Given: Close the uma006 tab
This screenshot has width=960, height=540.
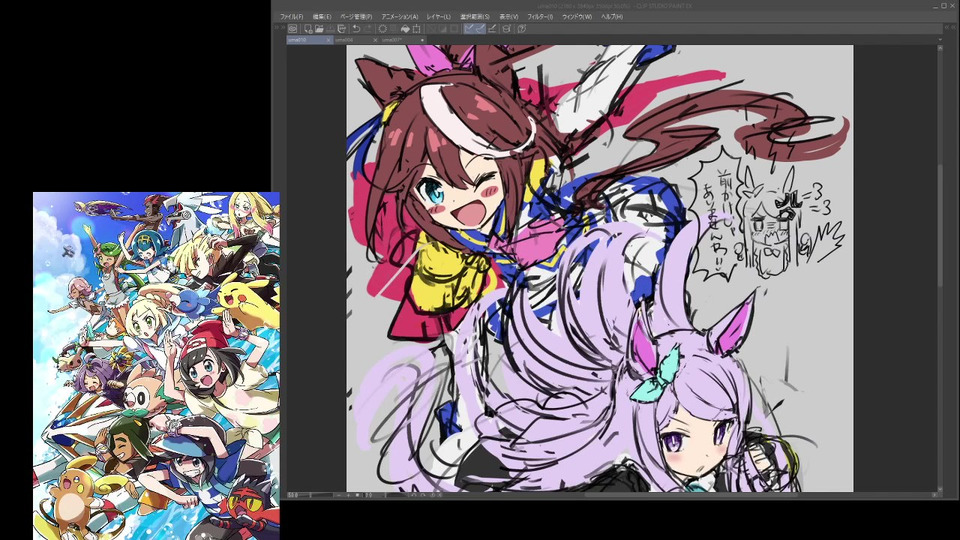Looking at the screenshot, I should click(375, 40).
